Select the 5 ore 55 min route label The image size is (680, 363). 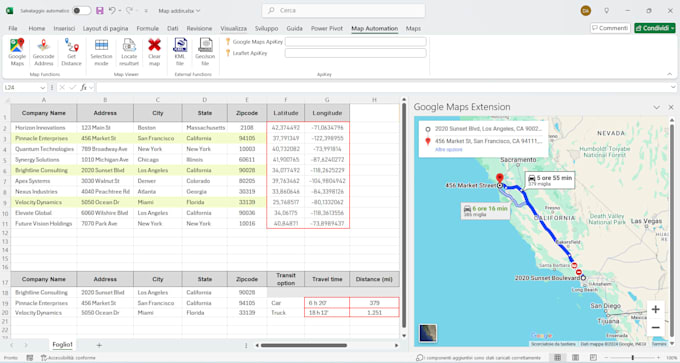click(x=550, y=180)
